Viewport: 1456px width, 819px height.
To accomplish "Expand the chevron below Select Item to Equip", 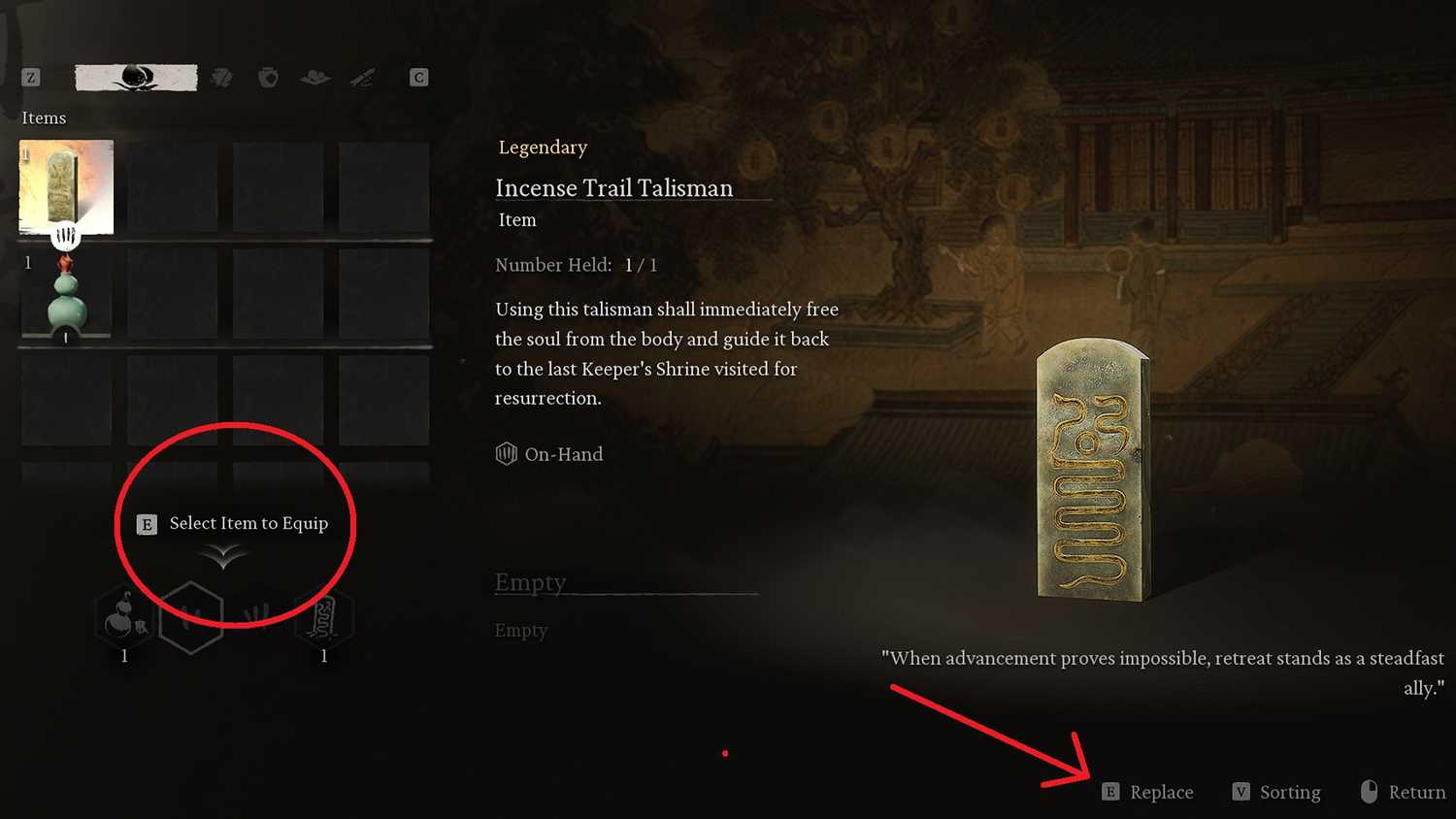I will 223,556.
